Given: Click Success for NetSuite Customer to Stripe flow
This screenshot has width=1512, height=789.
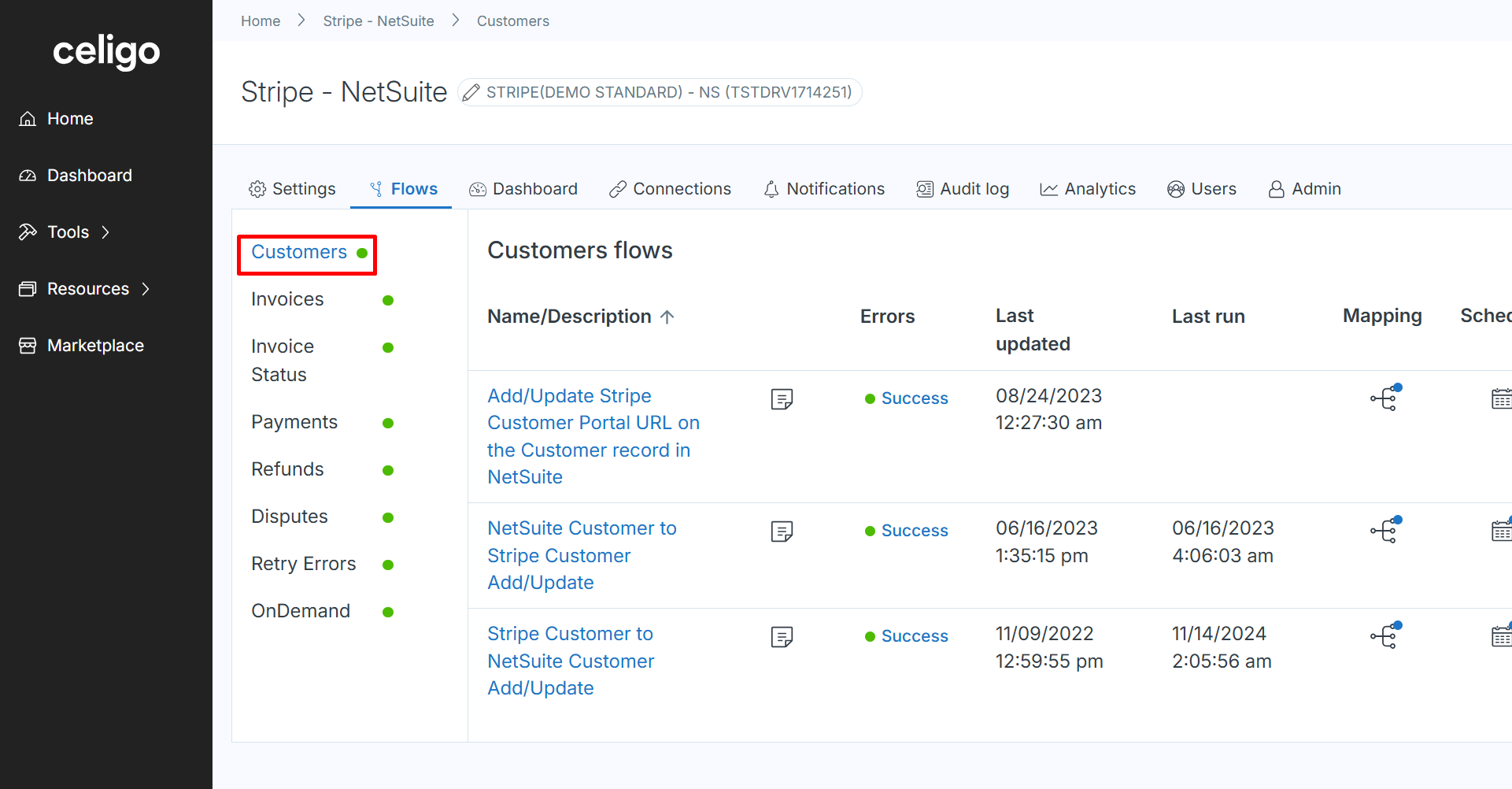Looking at the screenshot, I should [x=915, y=530].
